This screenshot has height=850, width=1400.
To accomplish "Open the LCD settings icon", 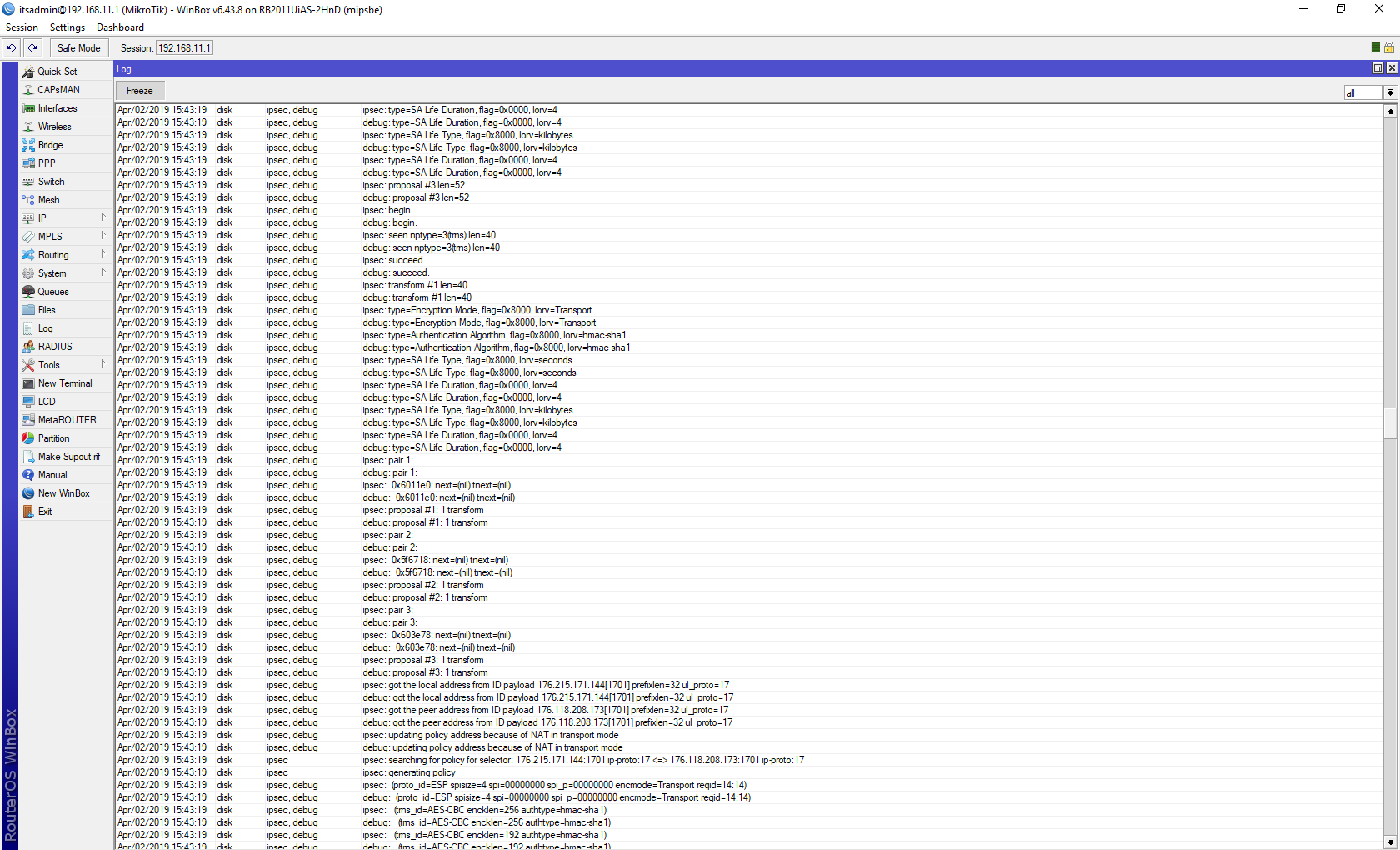I will pos(28,402).
